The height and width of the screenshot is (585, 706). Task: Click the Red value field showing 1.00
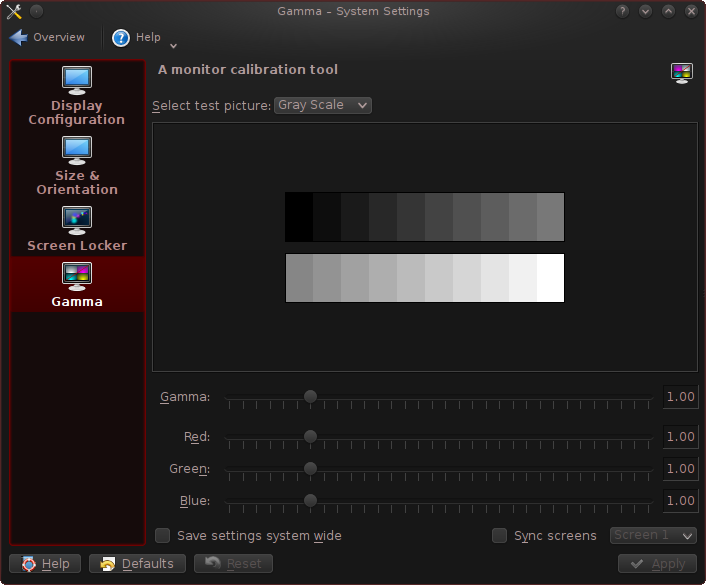coord(680,437)
